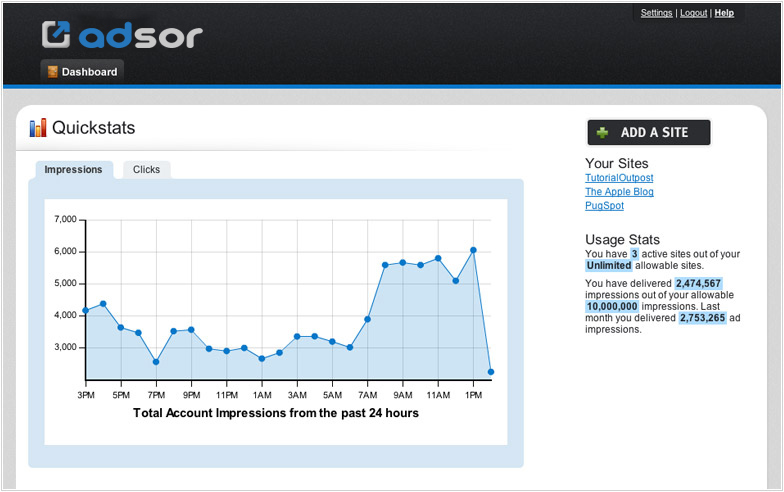Viewport: 784px width, 492px height.
Task: Click the highlighted 'Unlimited' value
Action: (609, 266)
